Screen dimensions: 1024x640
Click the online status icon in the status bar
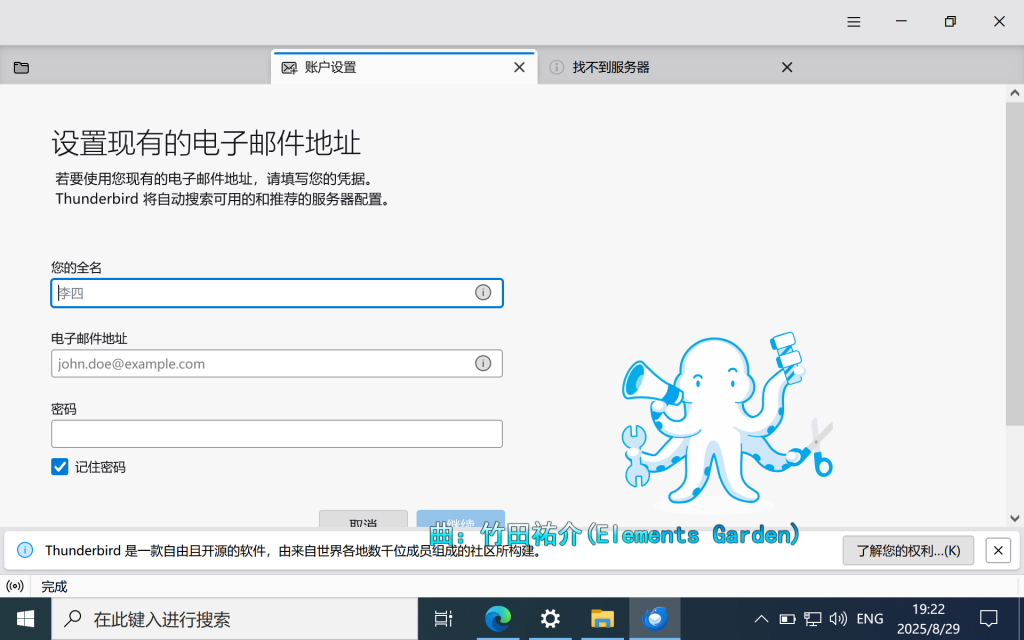click(x=14, y=586)
